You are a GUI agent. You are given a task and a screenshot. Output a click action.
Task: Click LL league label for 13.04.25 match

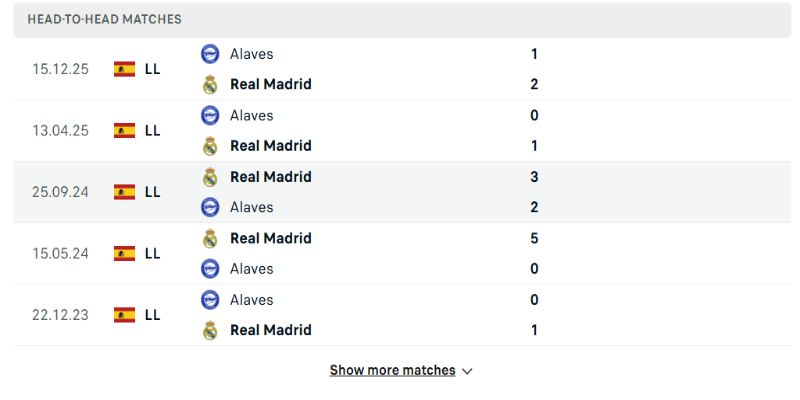(153, 130)
